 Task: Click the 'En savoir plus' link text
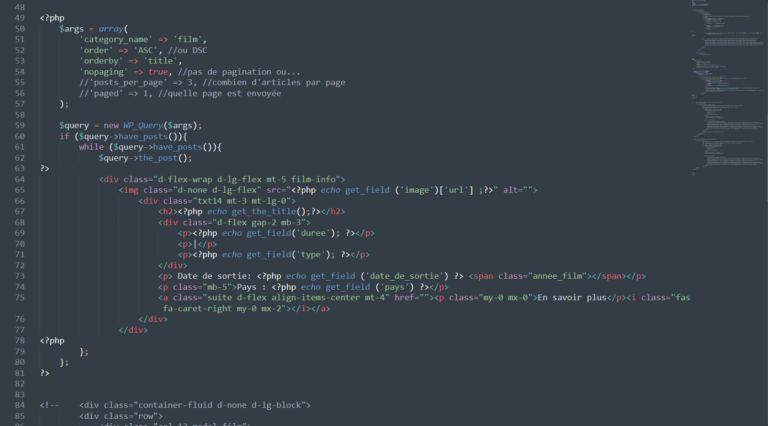572,298
